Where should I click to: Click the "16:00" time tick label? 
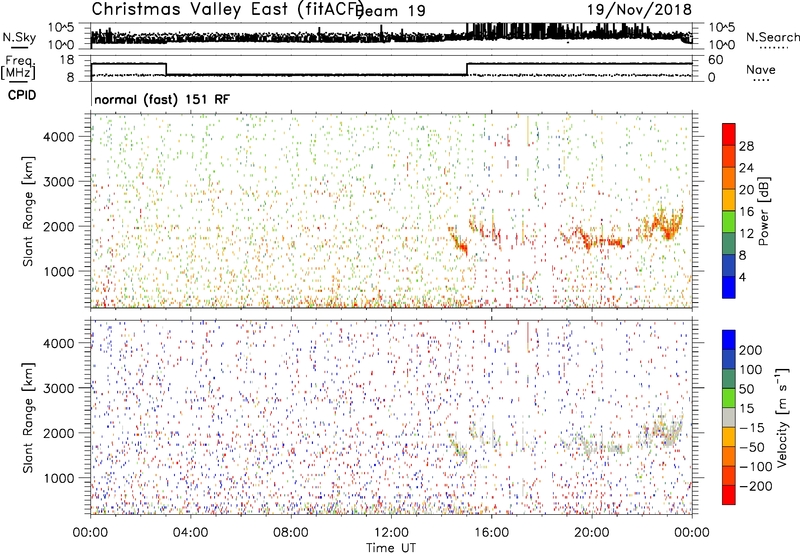(491, 533)
